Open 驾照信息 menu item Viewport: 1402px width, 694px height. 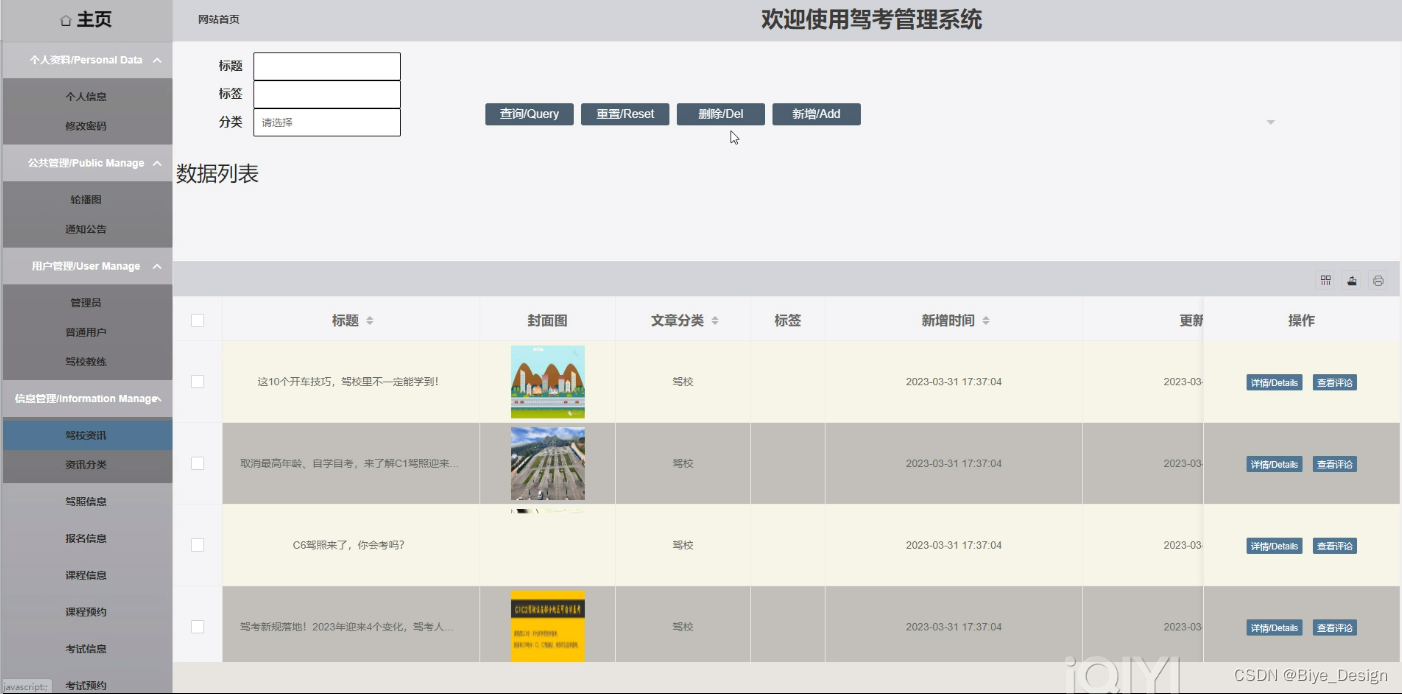86,501
